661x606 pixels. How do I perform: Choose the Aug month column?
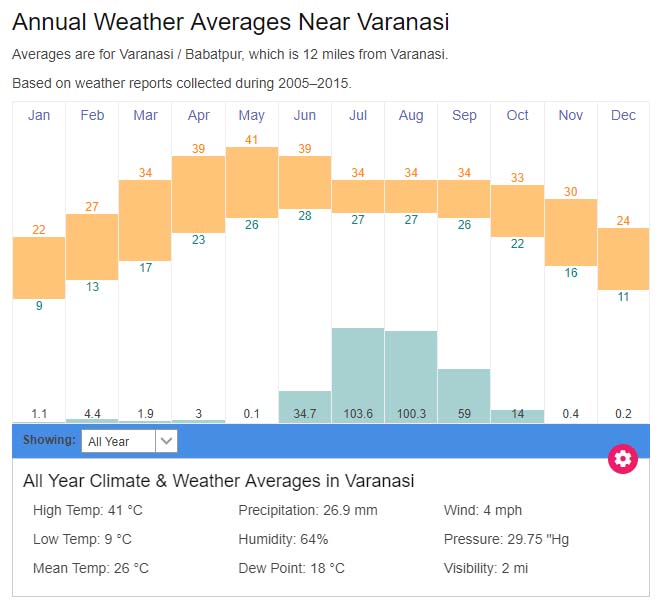411,115
